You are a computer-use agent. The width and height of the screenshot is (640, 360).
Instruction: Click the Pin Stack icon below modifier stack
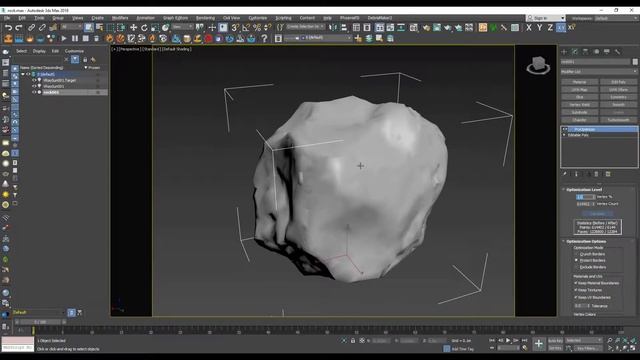[565, 174]
